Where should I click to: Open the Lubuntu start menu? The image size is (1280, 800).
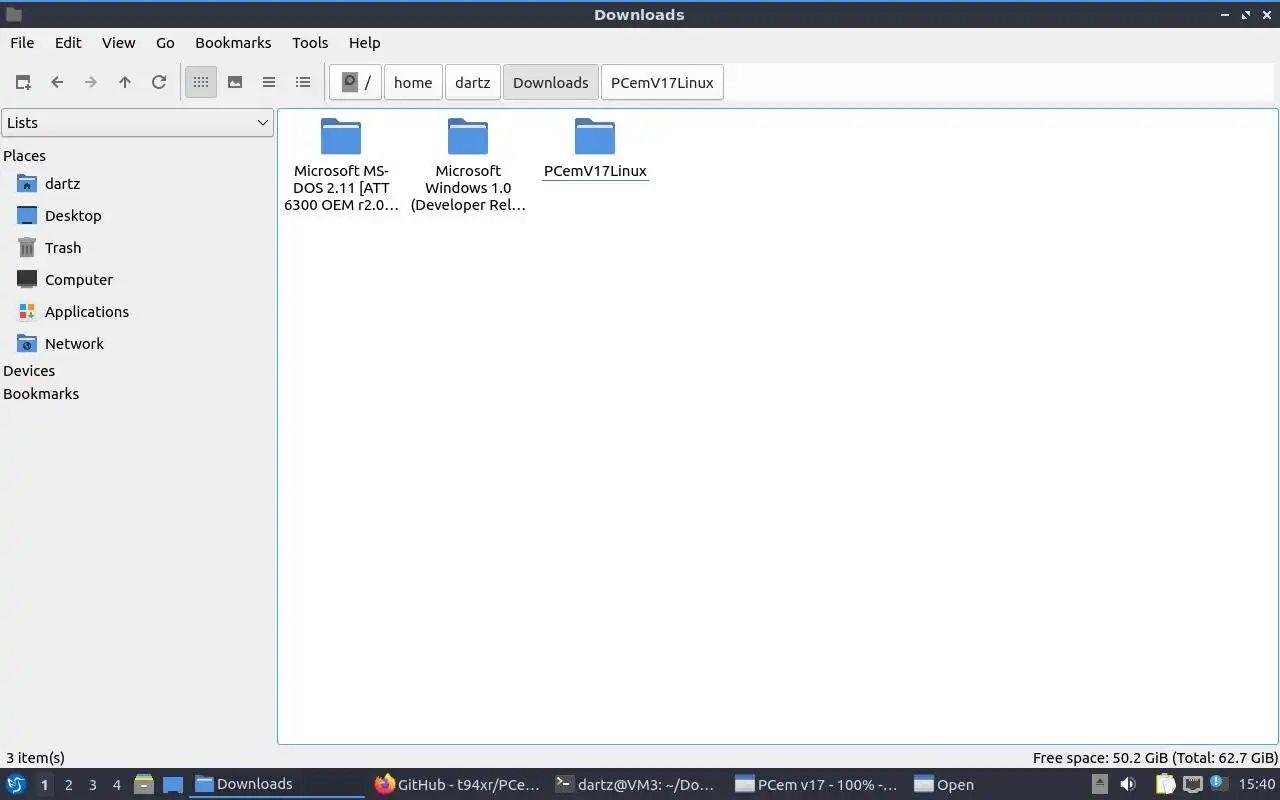coord(16,784)
